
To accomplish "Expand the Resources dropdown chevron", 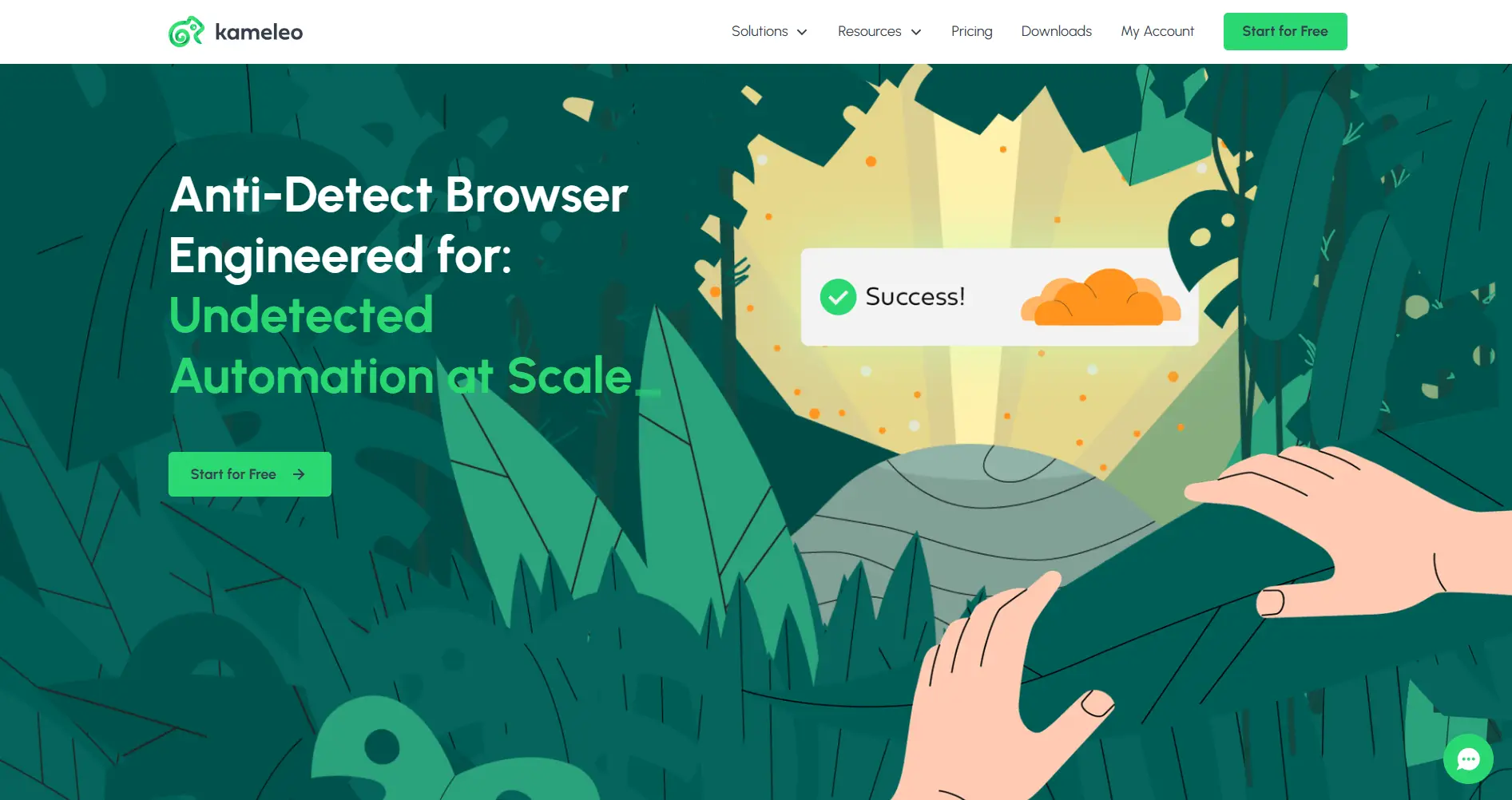I will tap(916, 32).
